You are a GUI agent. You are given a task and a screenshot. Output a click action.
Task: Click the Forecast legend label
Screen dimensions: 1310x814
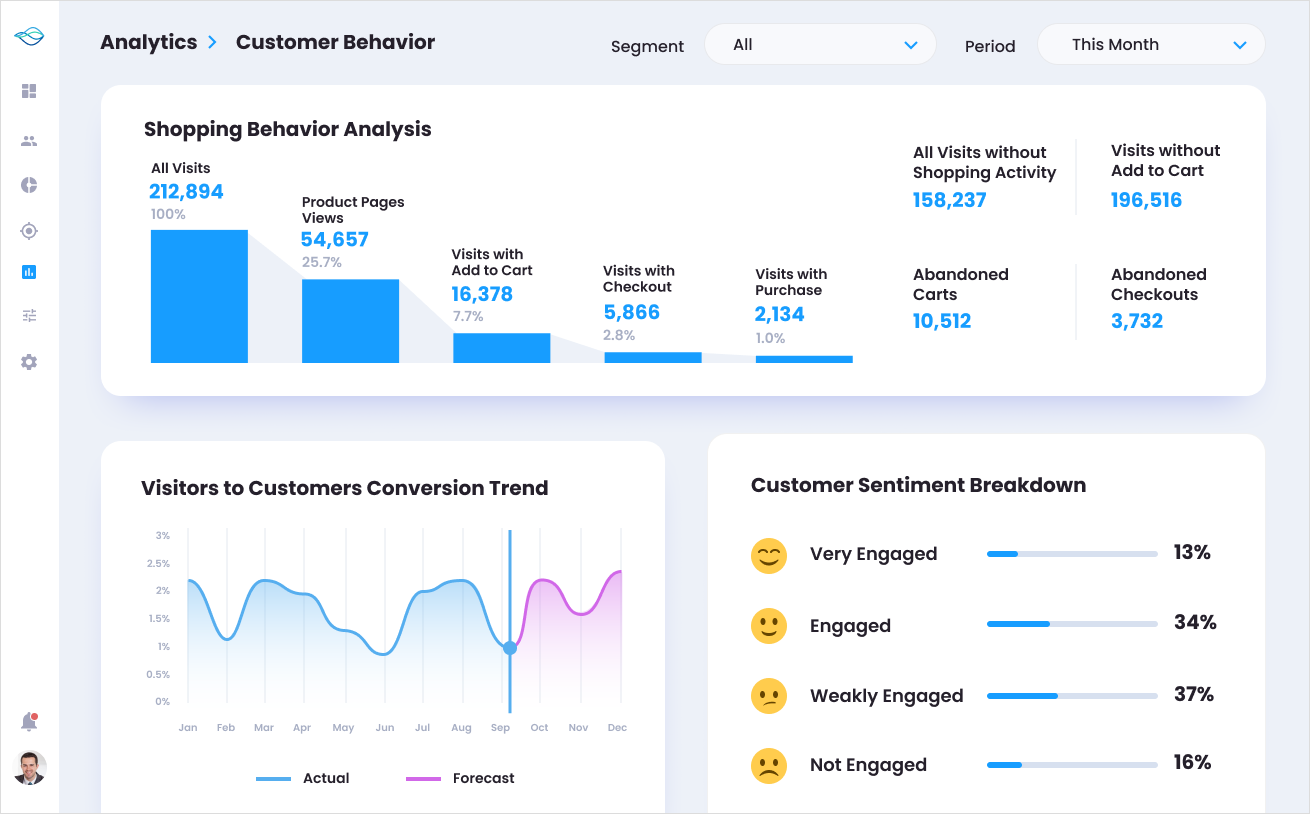484,778
